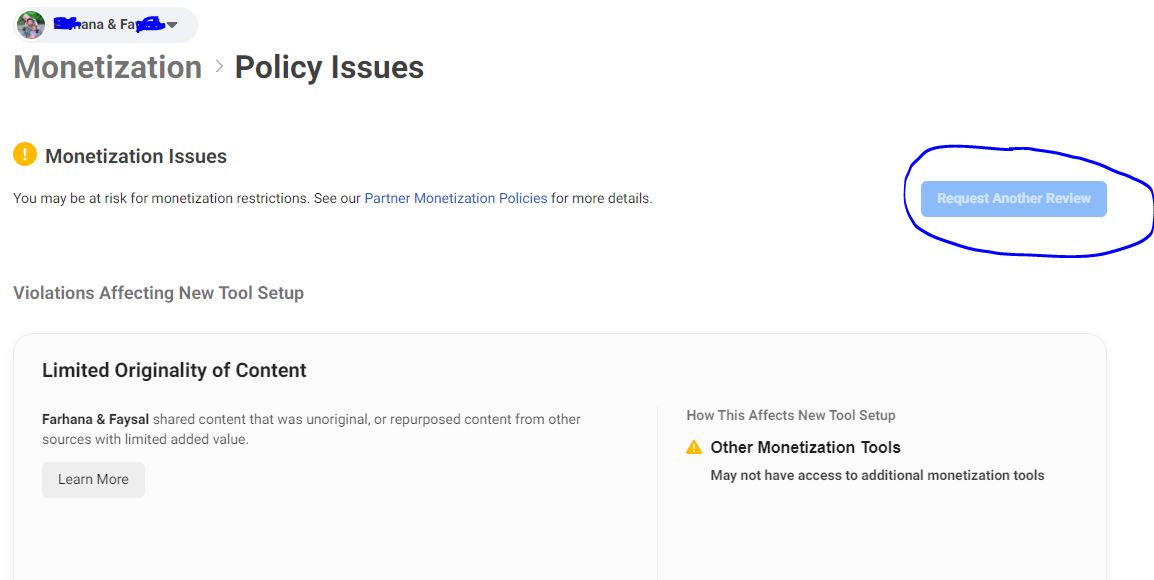Image resolution: width=1154 pixels, height=580 pixels.
Task: Click the Violations Affecting New Tool Setup heading
Action: (158, 293)
